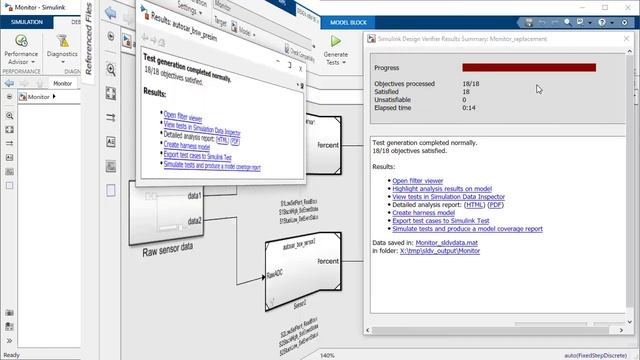Screen dimensions: 640x360
Task: Click the Save icon in quick access toolbar
Action: pos(529,22)
